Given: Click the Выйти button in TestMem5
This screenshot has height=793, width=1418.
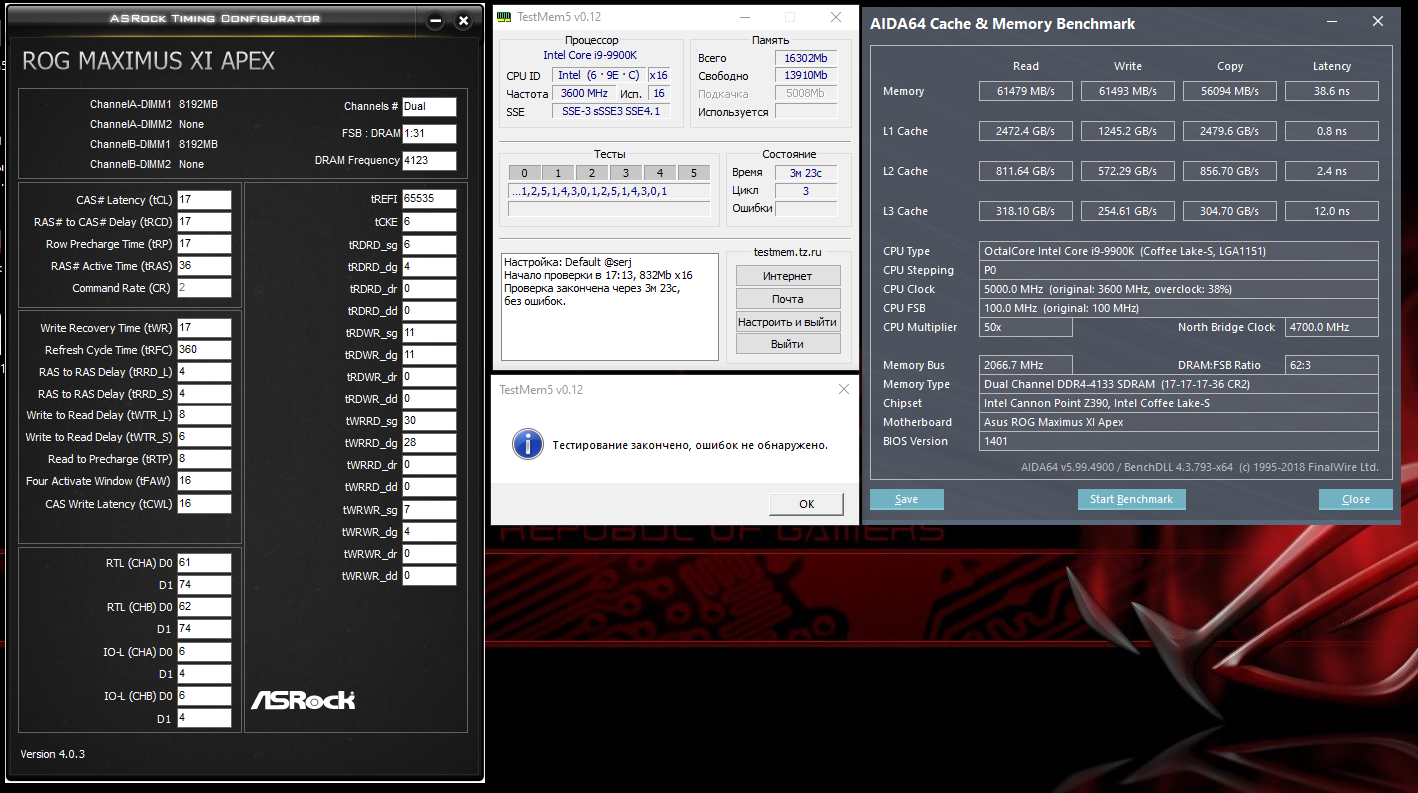Looking at the screenshot, I should click(x=788, y=344).
